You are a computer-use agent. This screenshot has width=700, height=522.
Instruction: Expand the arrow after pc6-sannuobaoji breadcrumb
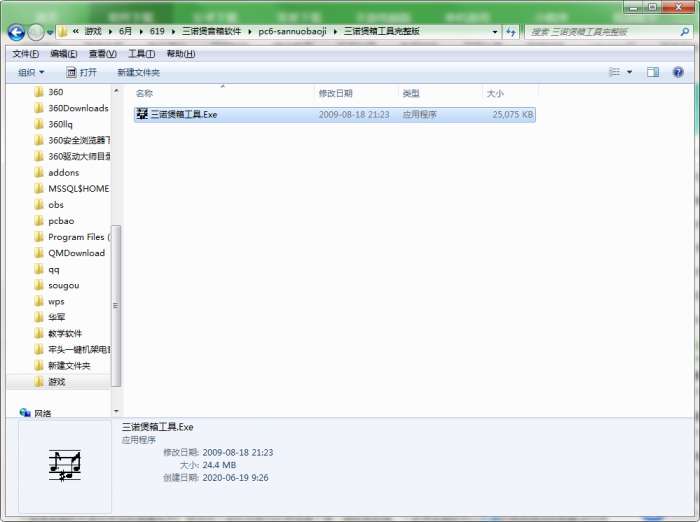click(335, 32)
